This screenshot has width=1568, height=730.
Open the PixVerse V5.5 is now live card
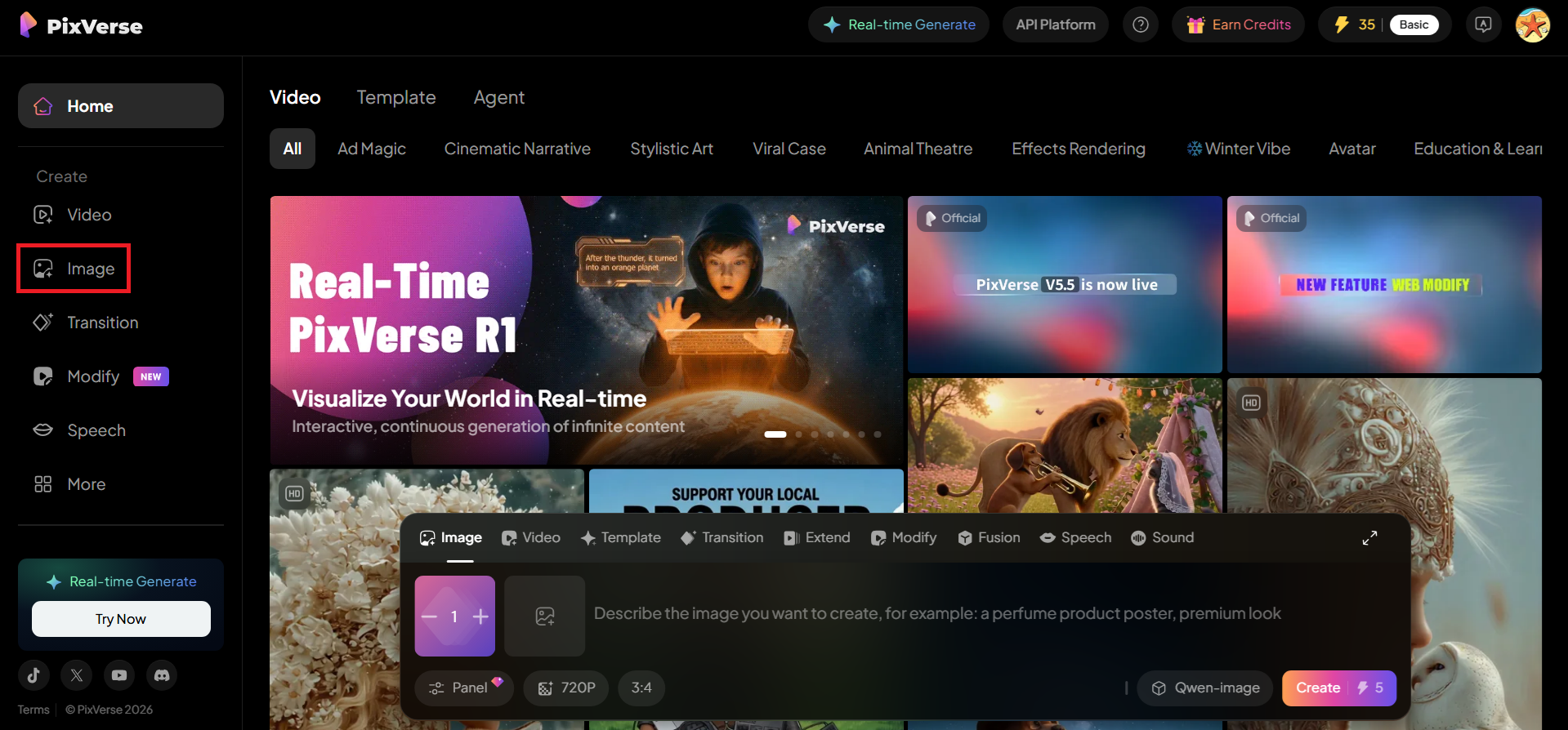pyautogui.click(x=1065, y=284)
